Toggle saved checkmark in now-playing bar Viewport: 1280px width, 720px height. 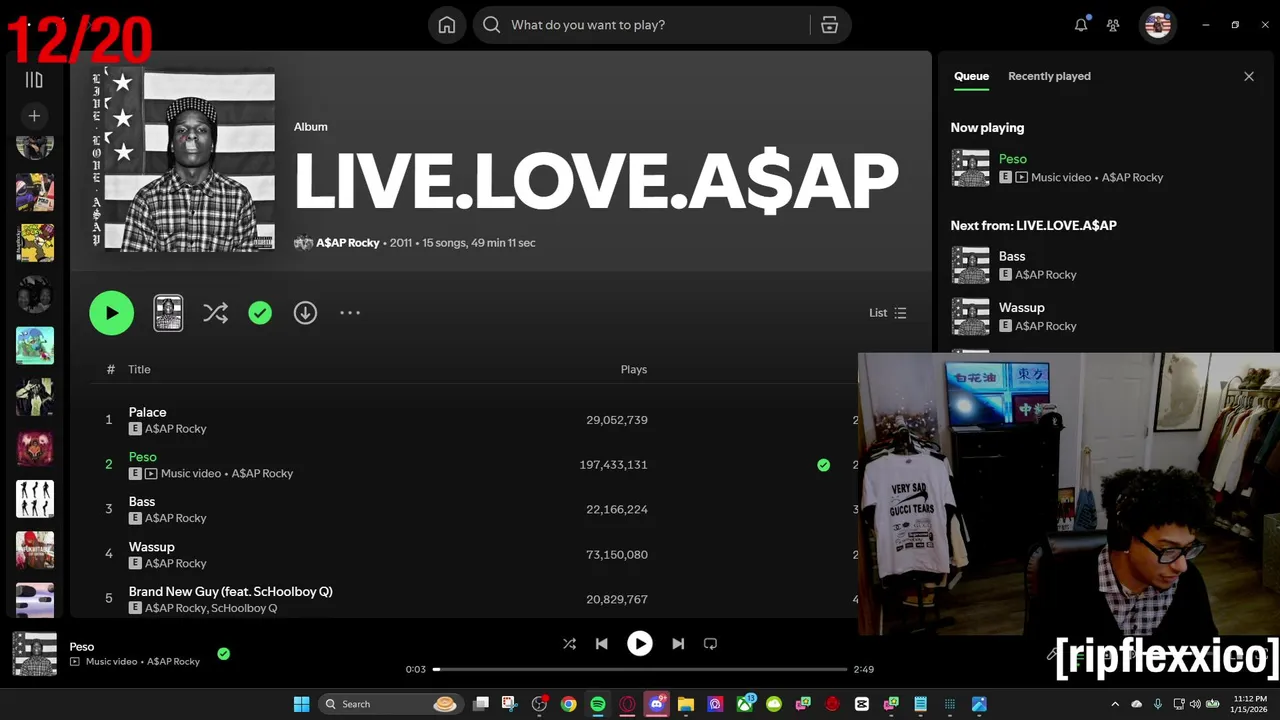(224, 654)
